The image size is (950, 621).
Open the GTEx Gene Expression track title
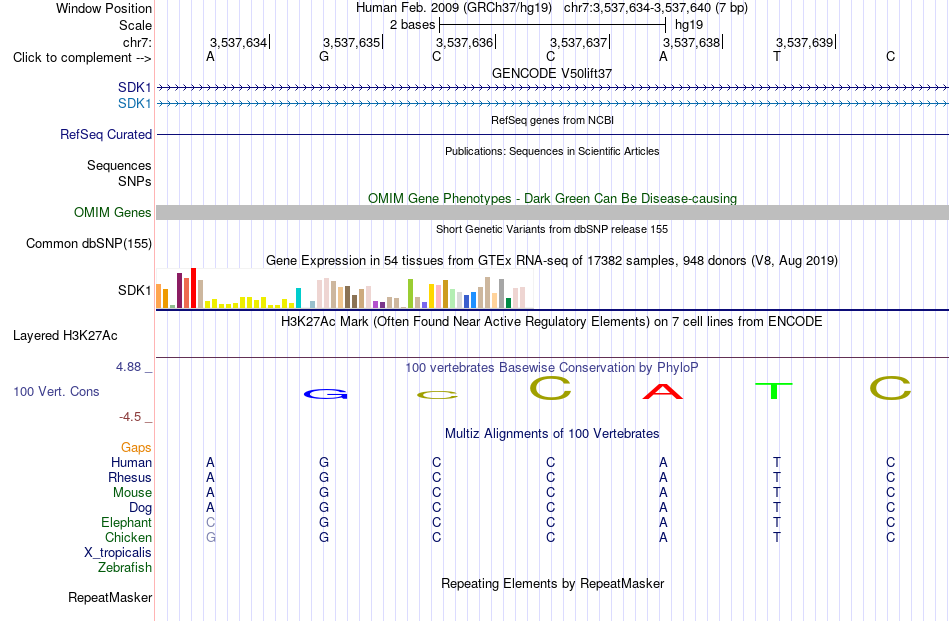[x=552, y=261]
